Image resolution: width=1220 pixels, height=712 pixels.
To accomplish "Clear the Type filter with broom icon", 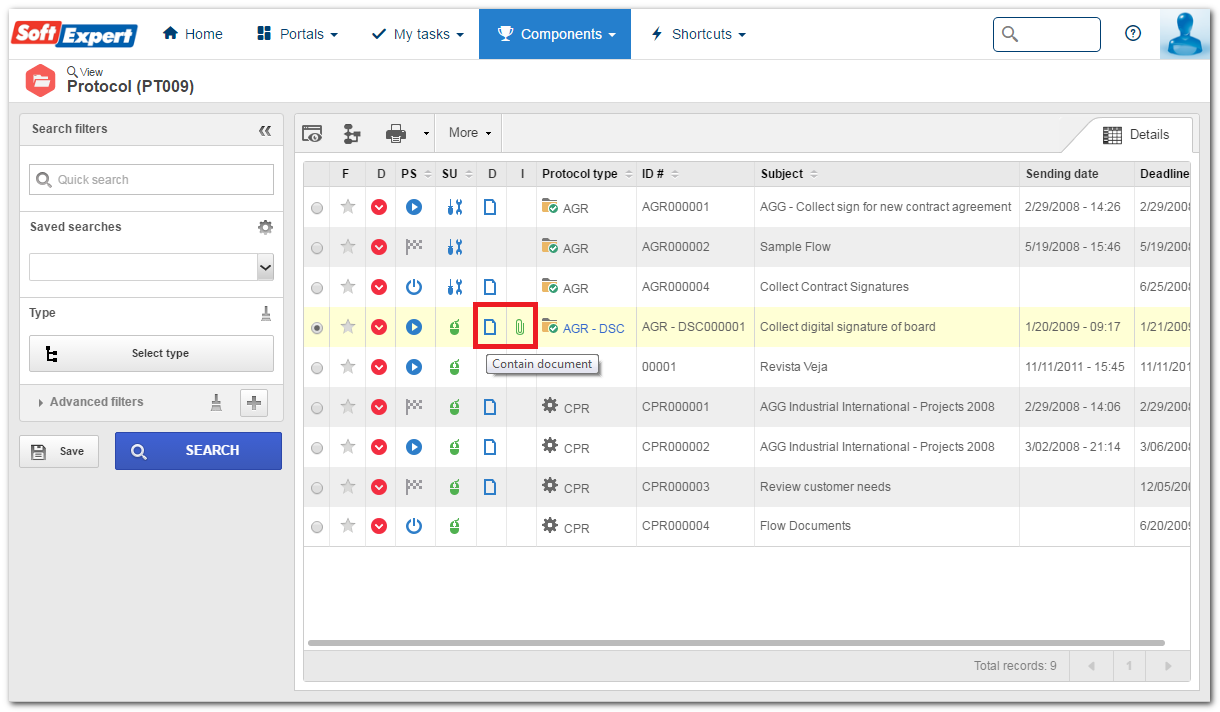I will (266, 313).
